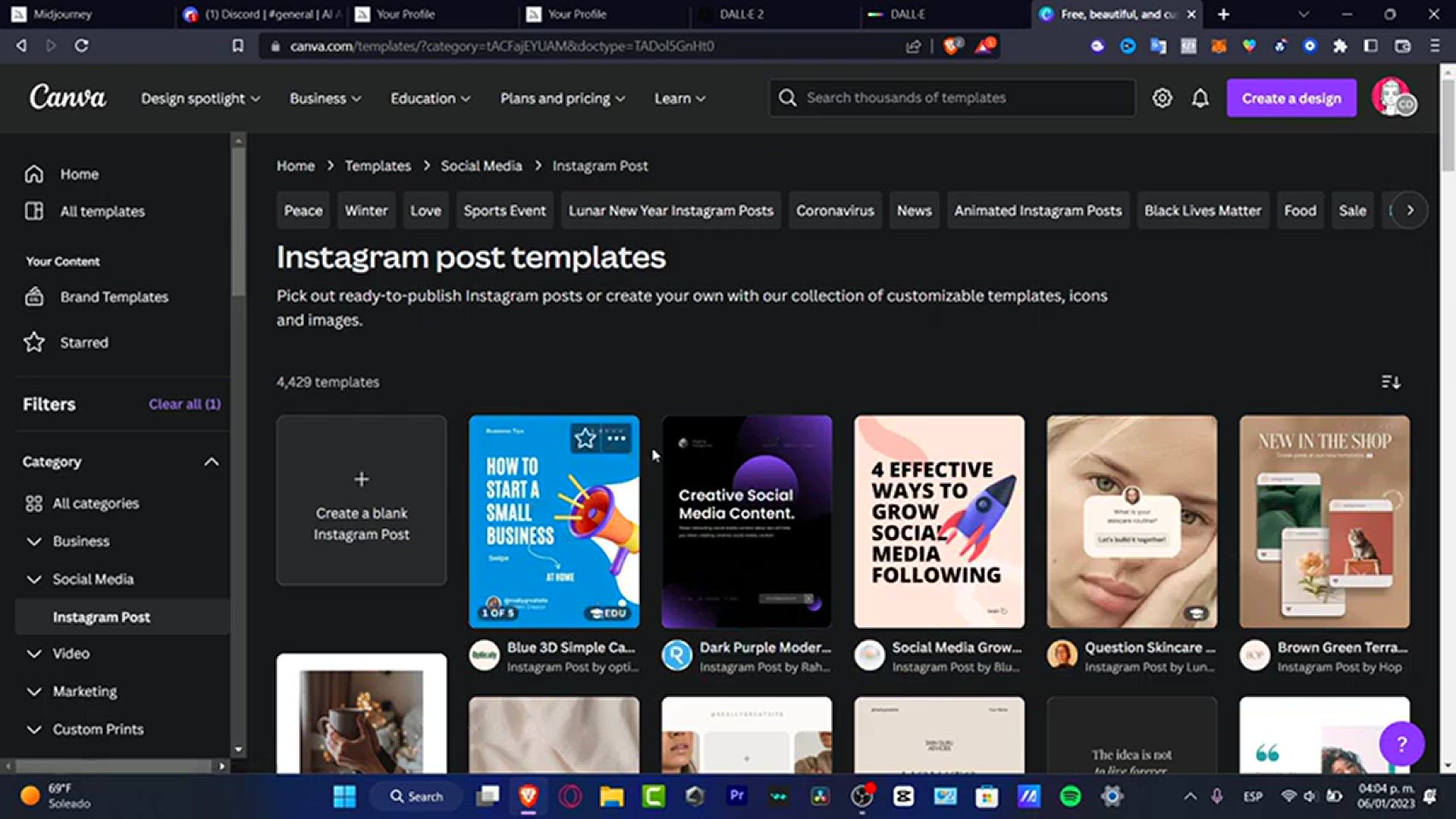This screenshot has height=819, width=1456.
Task: Click the share page icon in address bar
Action: (x=913, y=46)
